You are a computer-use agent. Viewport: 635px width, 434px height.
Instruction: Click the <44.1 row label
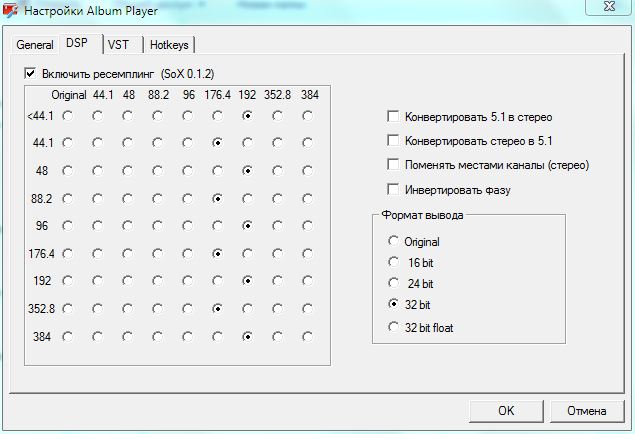tap(40, 116)
